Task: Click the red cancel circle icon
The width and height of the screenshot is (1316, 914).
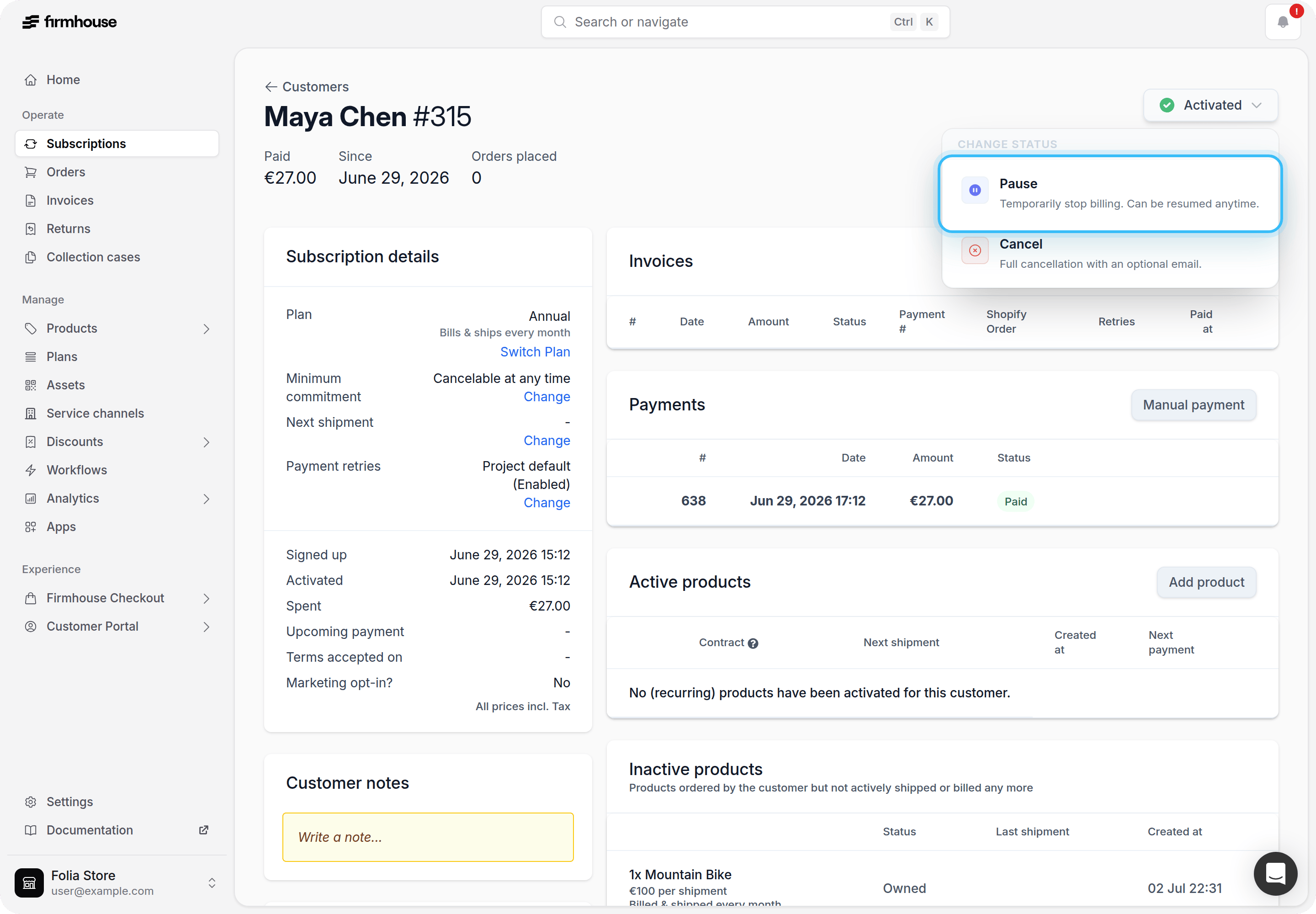Action: (975, 250)
